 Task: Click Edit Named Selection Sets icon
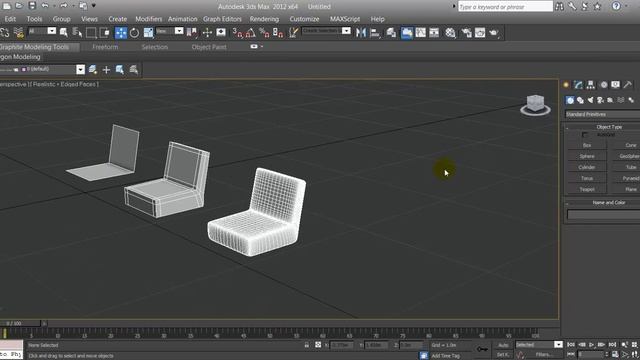click(293, 33)
